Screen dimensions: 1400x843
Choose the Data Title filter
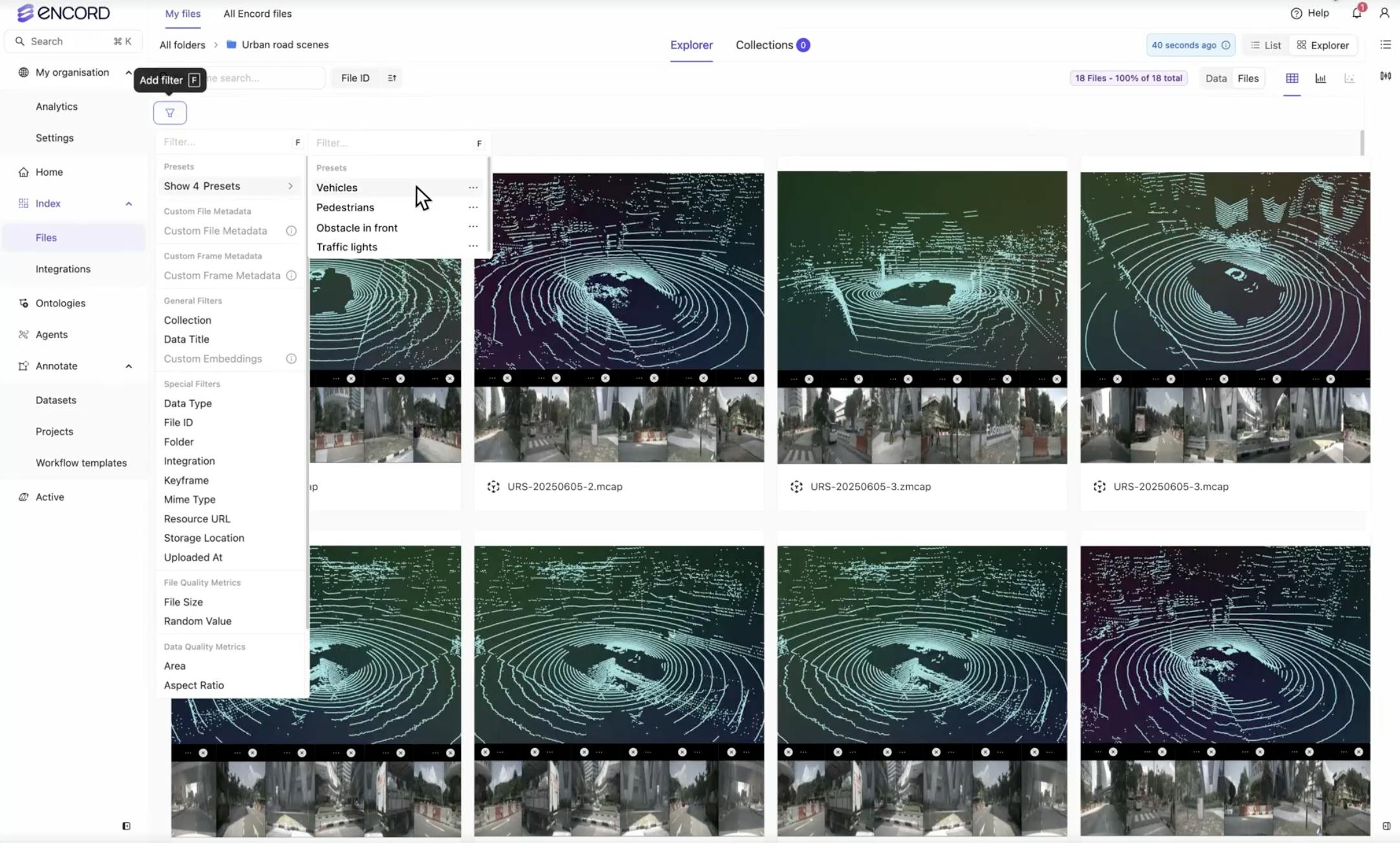[x=186, y=339]
